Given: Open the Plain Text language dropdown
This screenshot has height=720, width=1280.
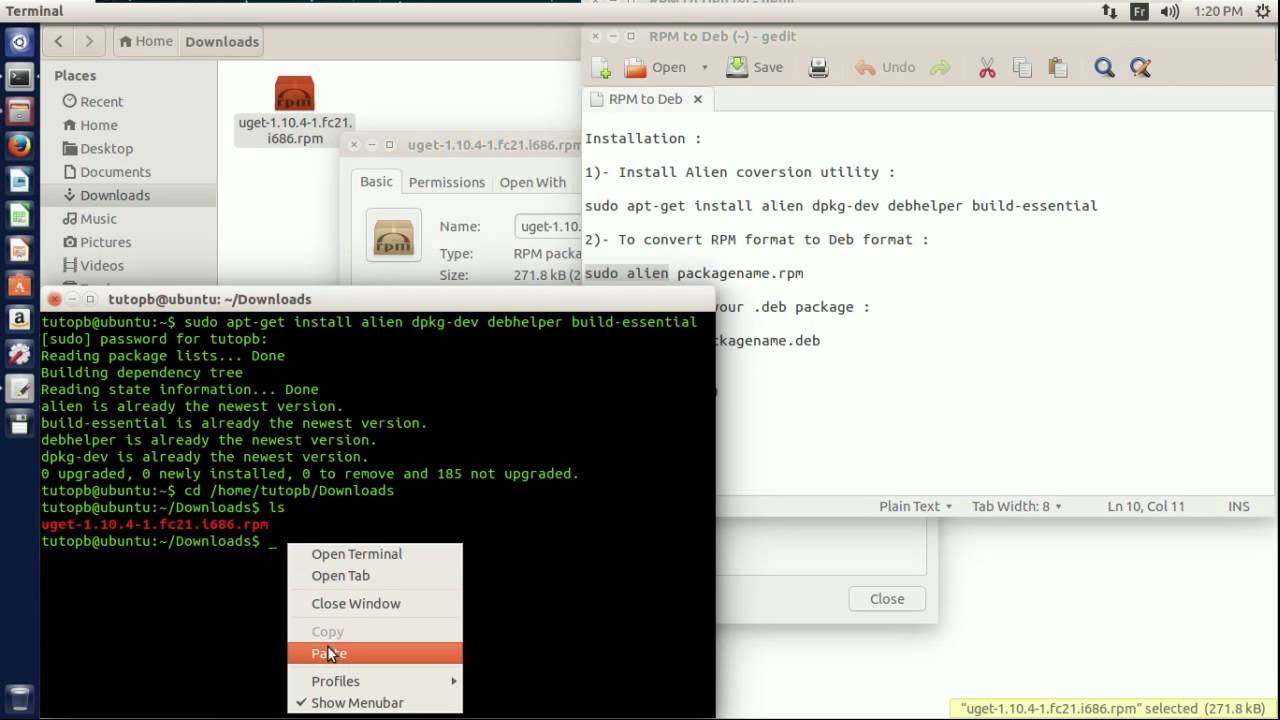Looking at the screenshot, I should pos(916,506).
